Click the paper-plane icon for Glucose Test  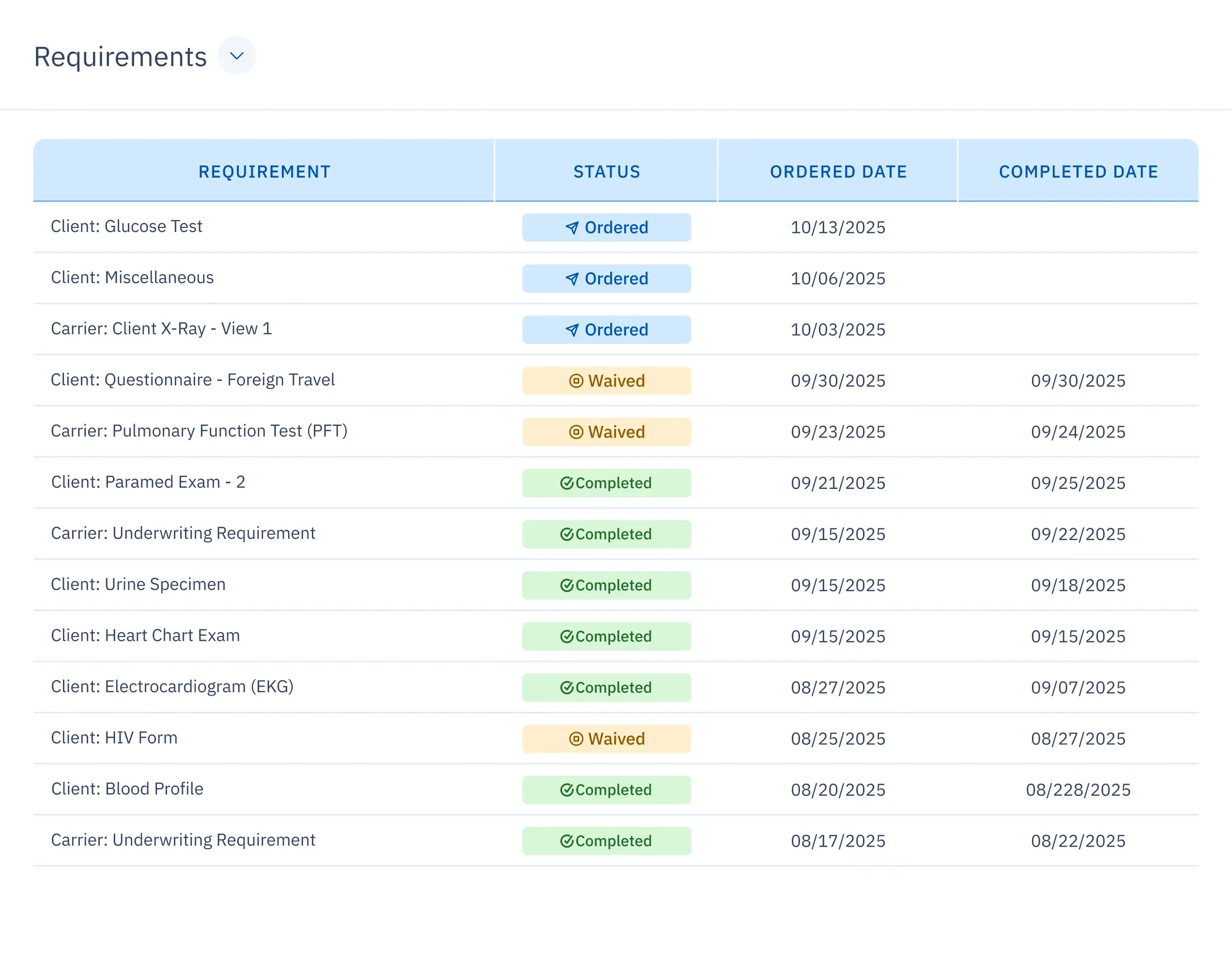click(572, 228)
